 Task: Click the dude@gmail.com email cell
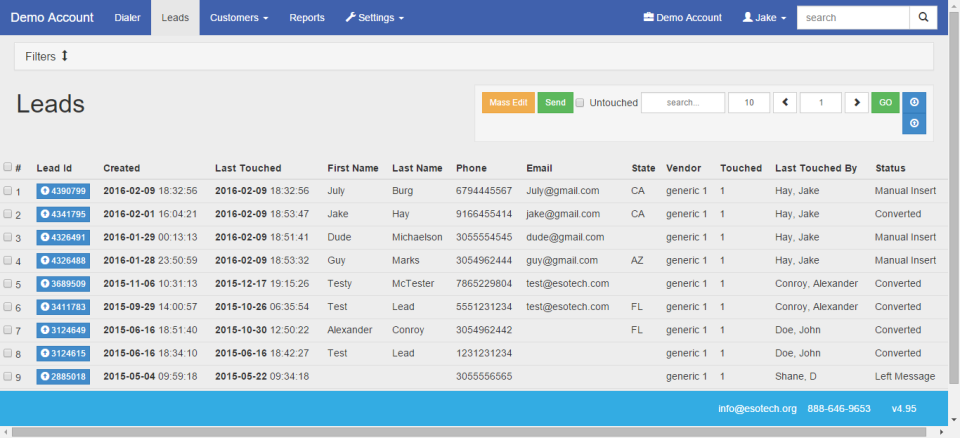point(565,237)
